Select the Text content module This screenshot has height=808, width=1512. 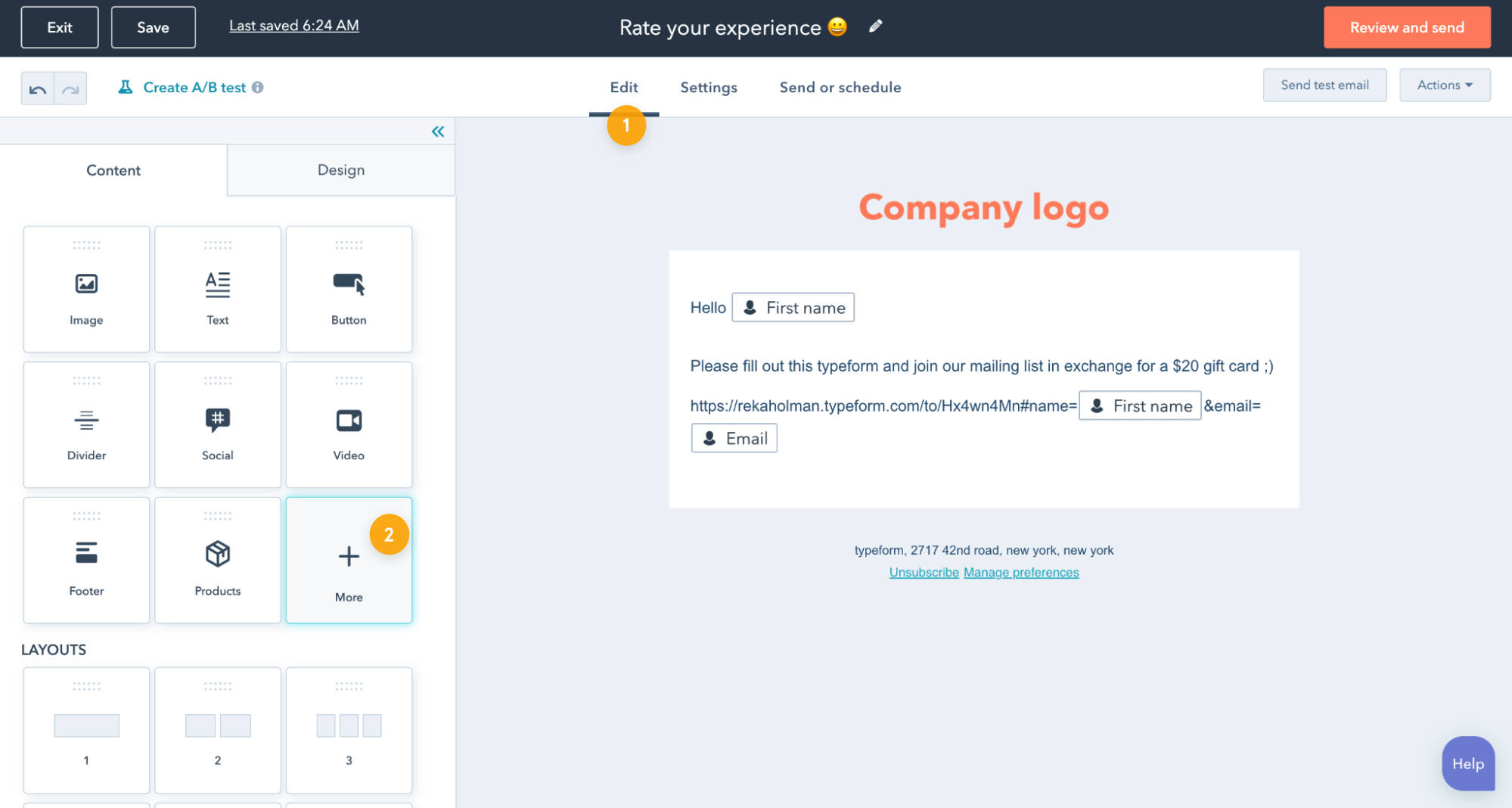coord(217,289)
